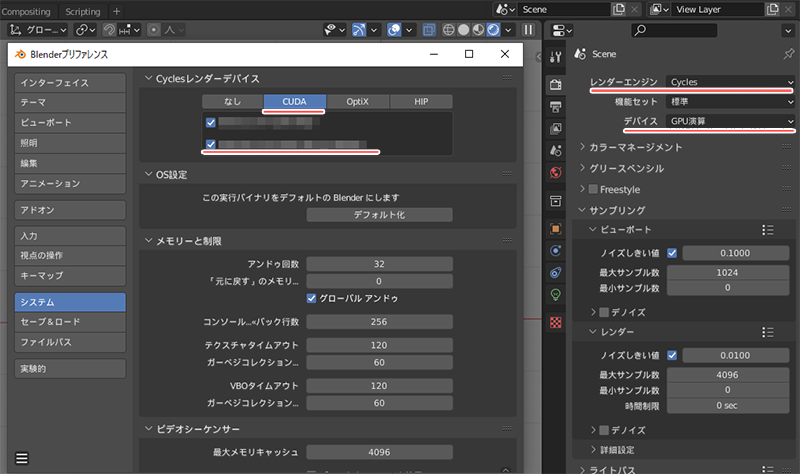Open the デバイス GPU演算 dropdown
Screen dimensions: 800x474
click(x=731, y=120)
